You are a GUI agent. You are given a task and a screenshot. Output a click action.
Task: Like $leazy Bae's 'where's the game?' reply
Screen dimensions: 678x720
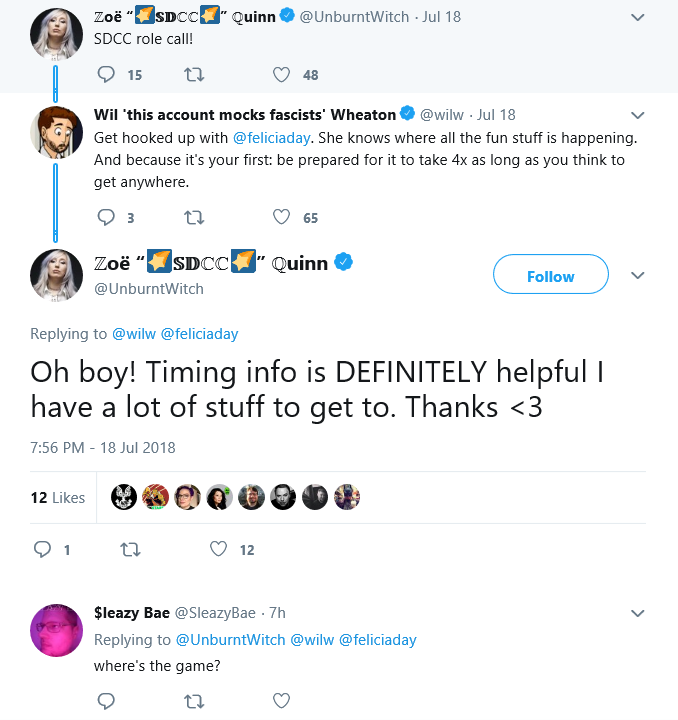pyautogui.click(x=281, y=701)
